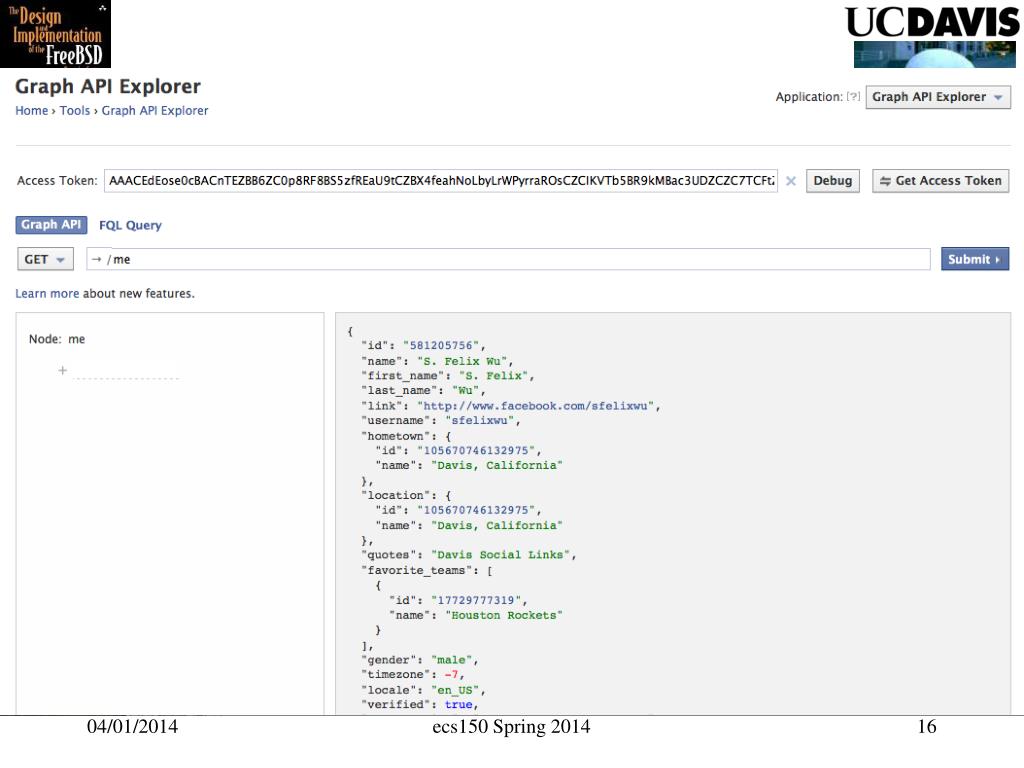Click the Graph API Explorer page heading
The width and height of the screenshot is (1024, 768).
coord(108,86)
